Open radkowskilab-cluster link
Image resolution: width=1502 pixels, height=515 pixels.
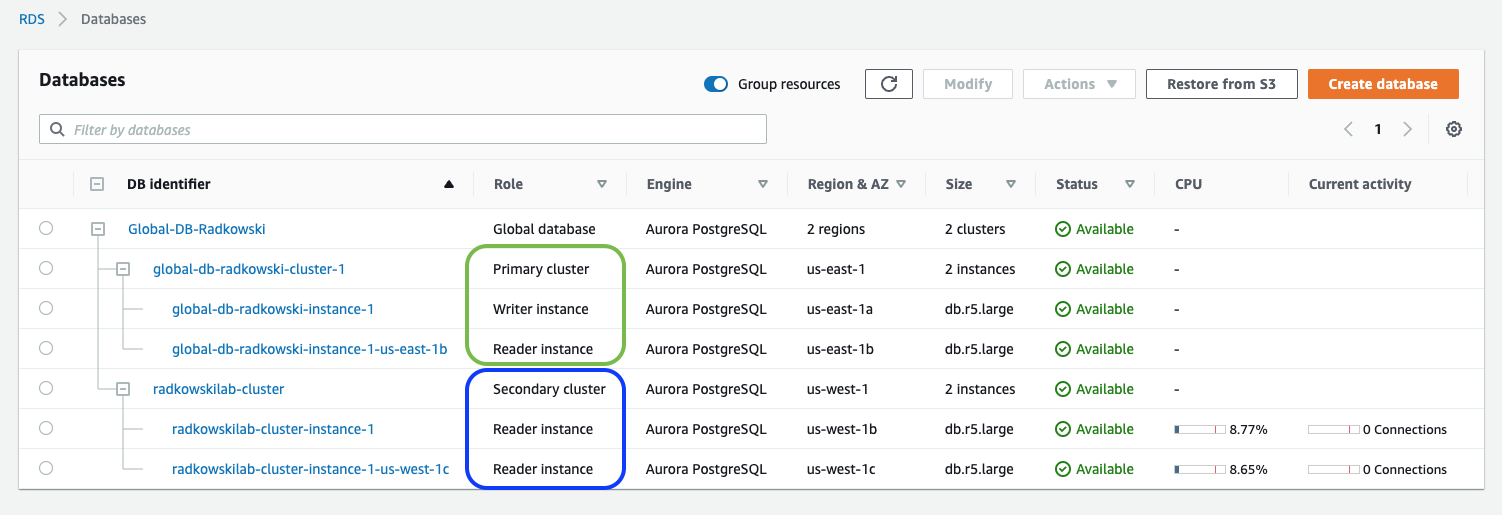click(218, 389)
